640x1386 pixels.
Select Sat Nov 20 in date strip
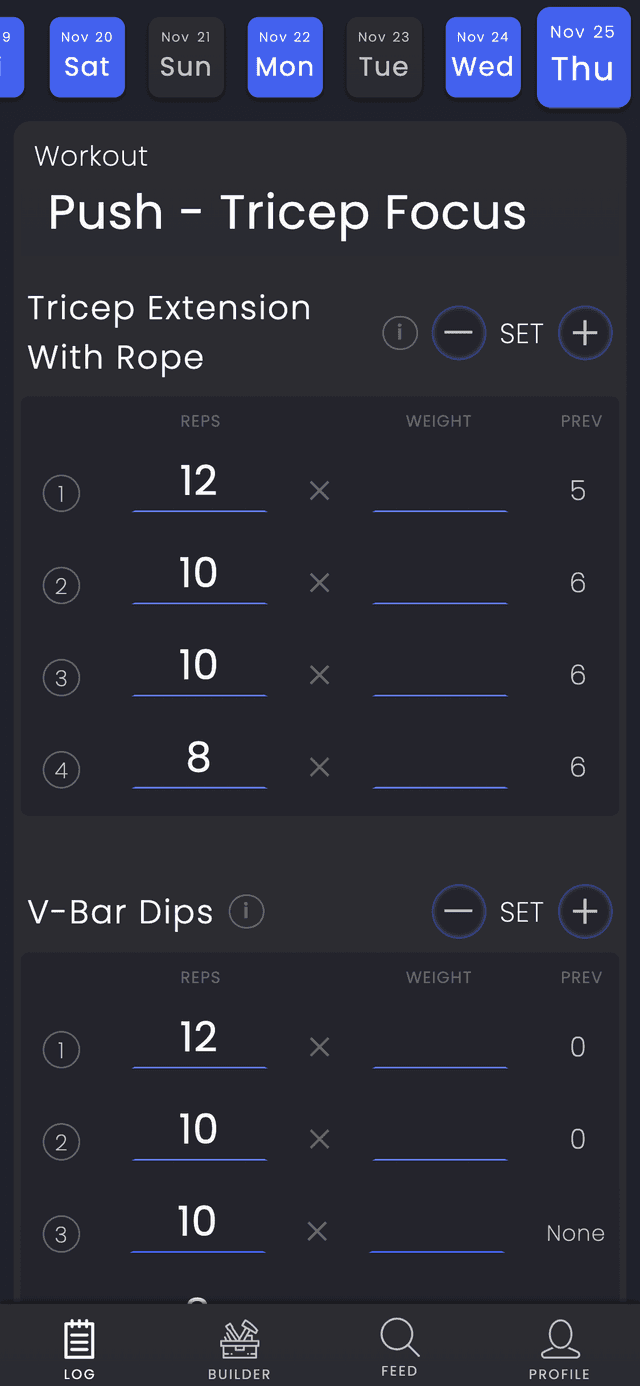point(87,56)
